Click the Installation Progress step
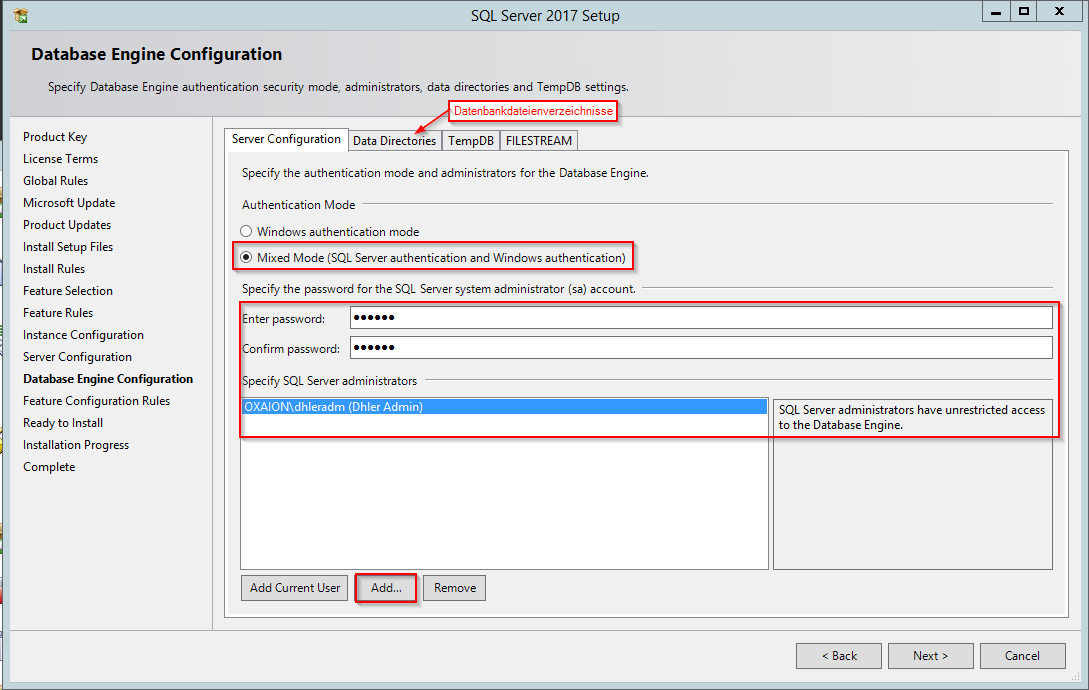This screenshot has width=1089, height=690. 76,445
